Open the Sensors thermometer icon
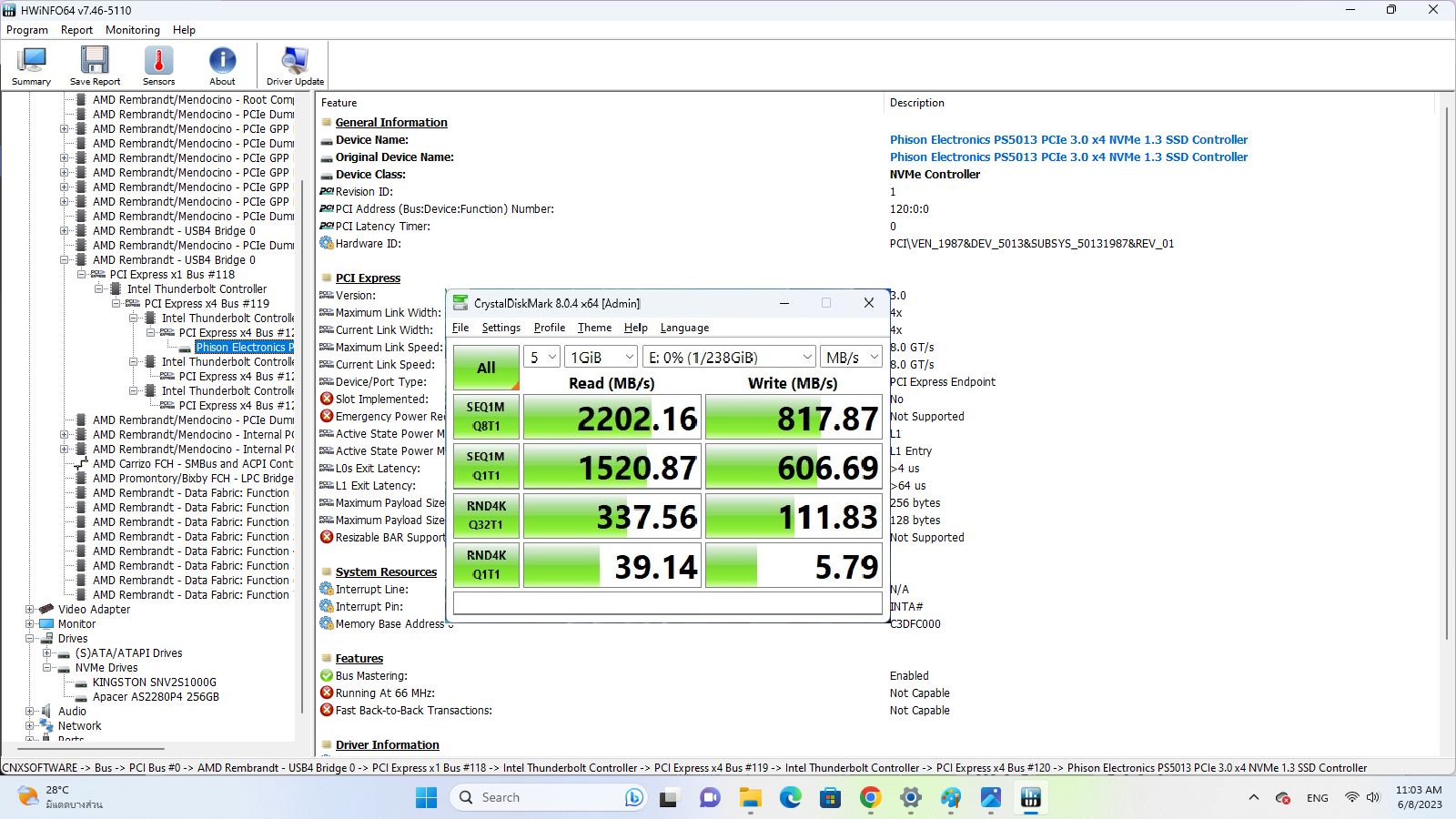This screenshot has height=819, width=1456. 158,60
